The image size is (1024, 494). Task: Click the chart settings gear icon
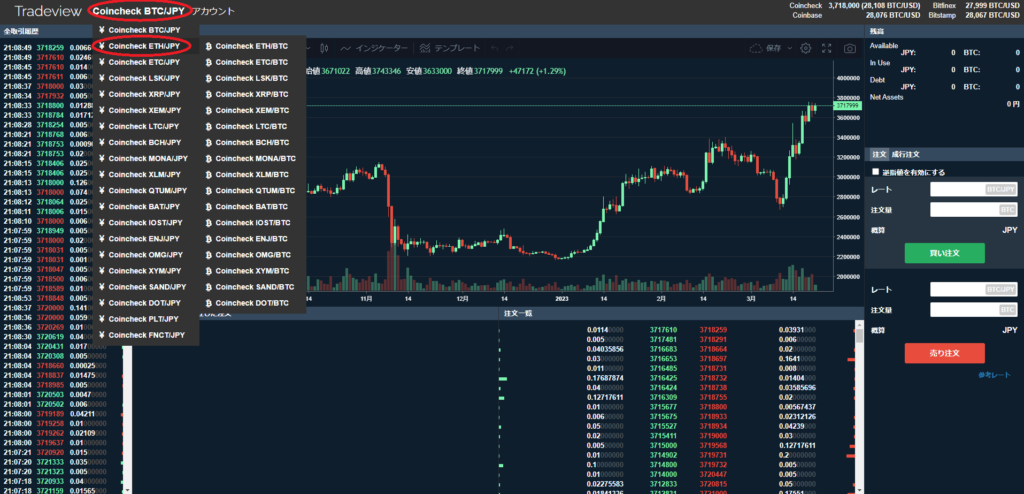805,48
